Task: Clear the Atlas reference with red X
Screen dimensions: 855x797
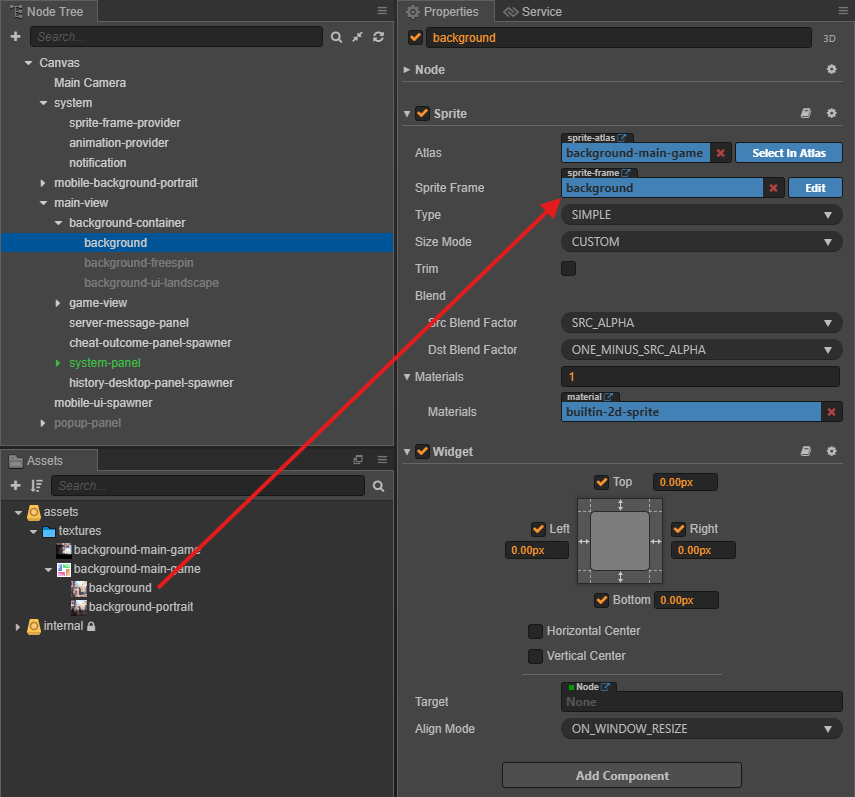Action: [720, 153]
